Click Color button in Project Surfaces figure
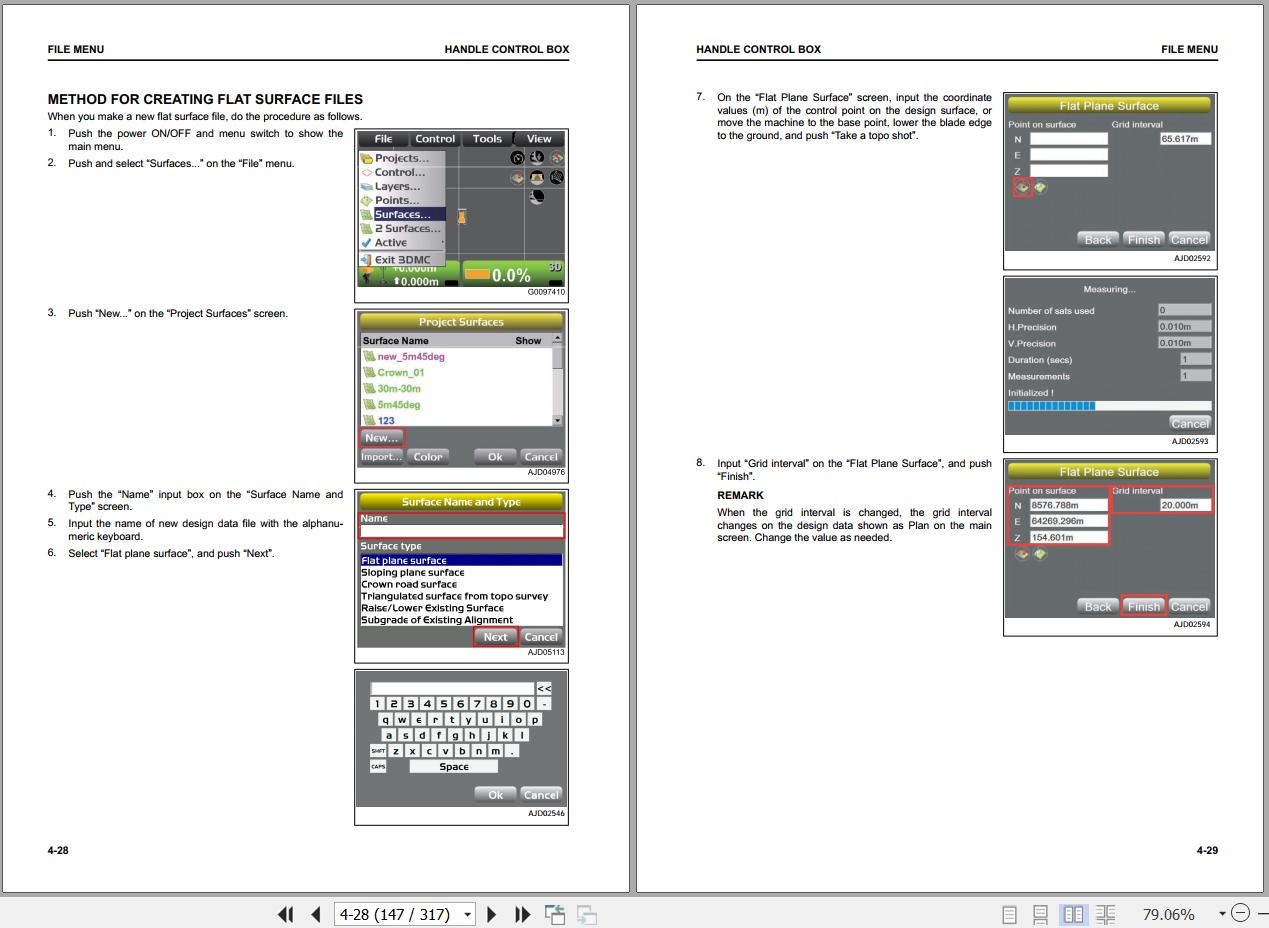This screenshot has height=928, width=1269. point(428,457)
